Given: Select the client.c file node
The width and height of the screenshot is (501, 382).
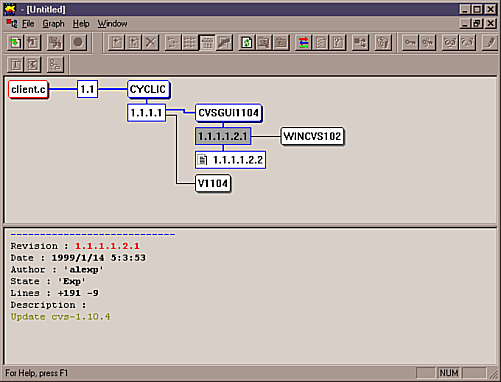Looking at the screenshot, I should click(x=28, y=89).
